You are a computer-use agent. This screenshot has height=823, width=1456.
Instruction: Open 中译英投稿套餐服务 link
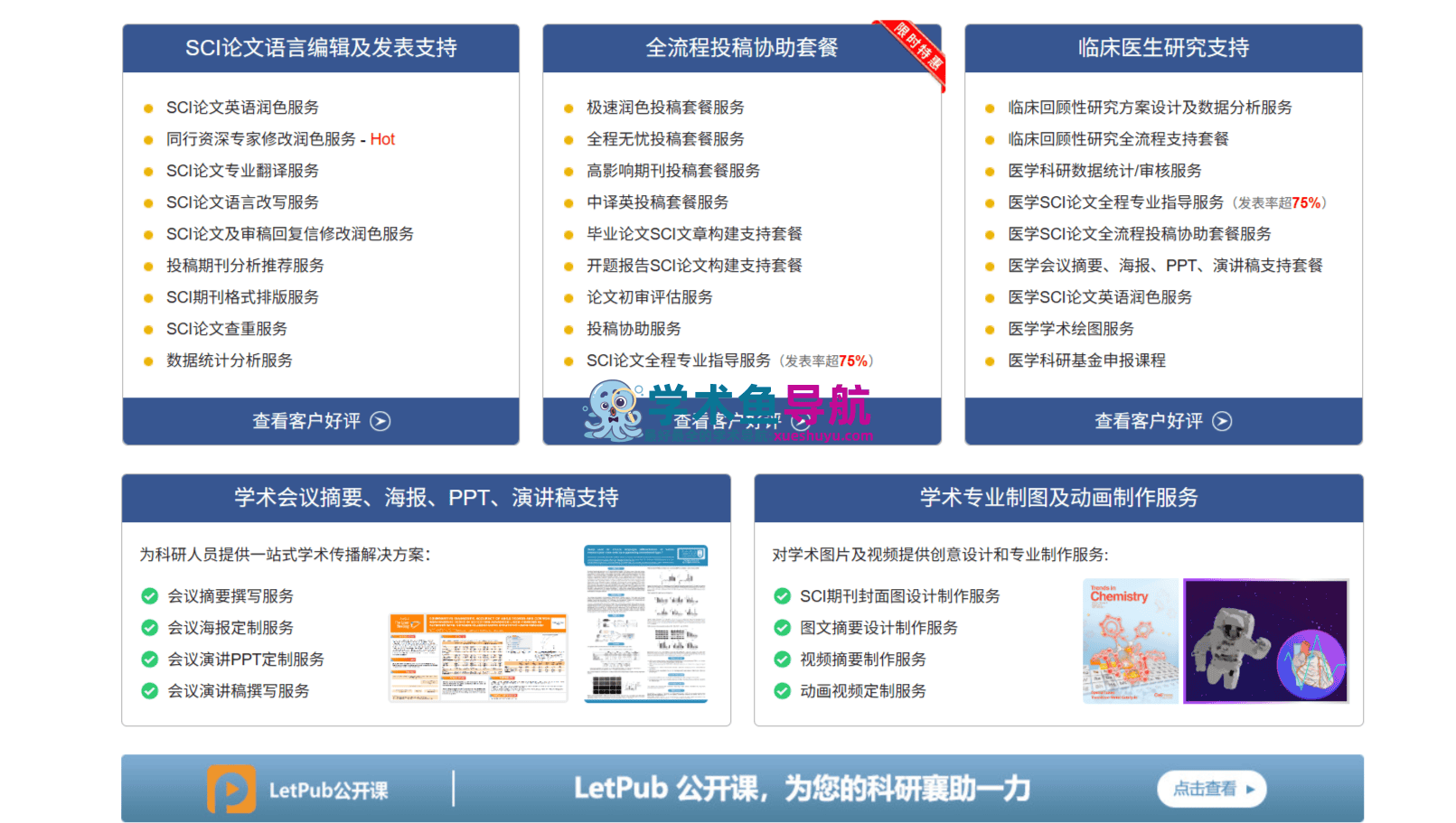pyautogui.click(x=657, y=202)
